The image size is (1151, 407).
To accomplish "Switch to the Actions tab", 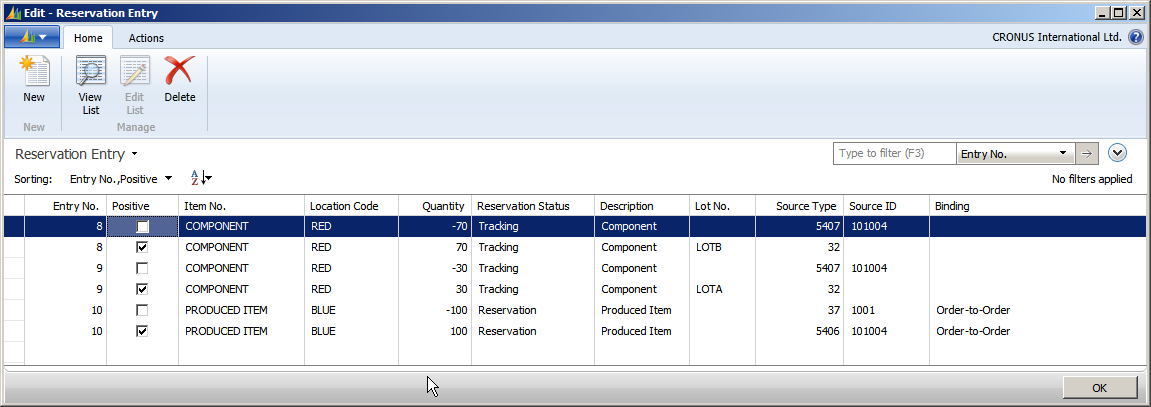I will (146, 38).
